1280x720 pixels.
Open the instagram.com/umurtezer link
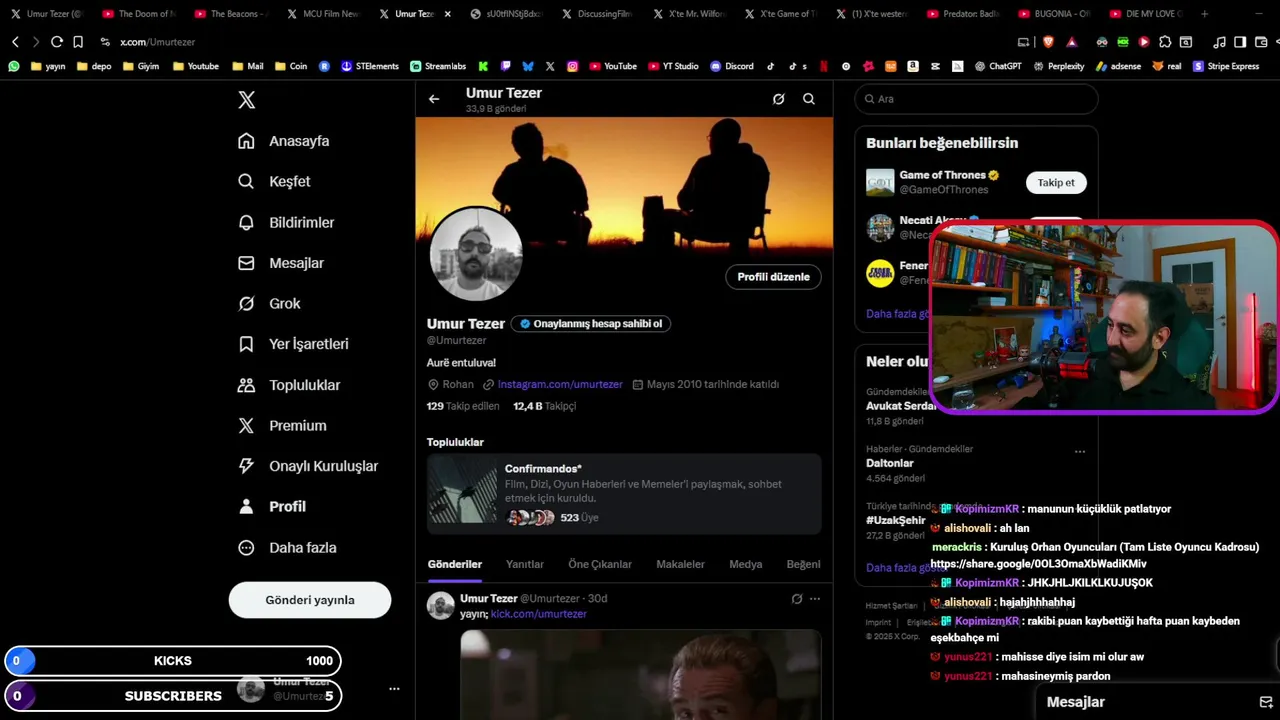pyautogui.click(x=560, y=384)
